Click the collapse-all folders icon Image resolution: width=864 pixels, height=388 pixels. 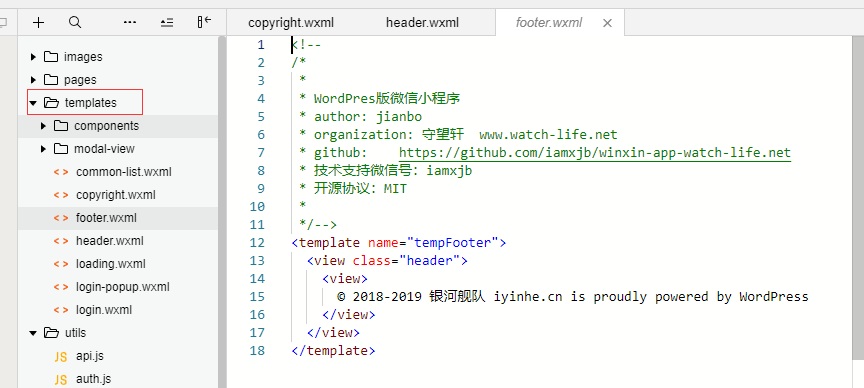[167, 23]
